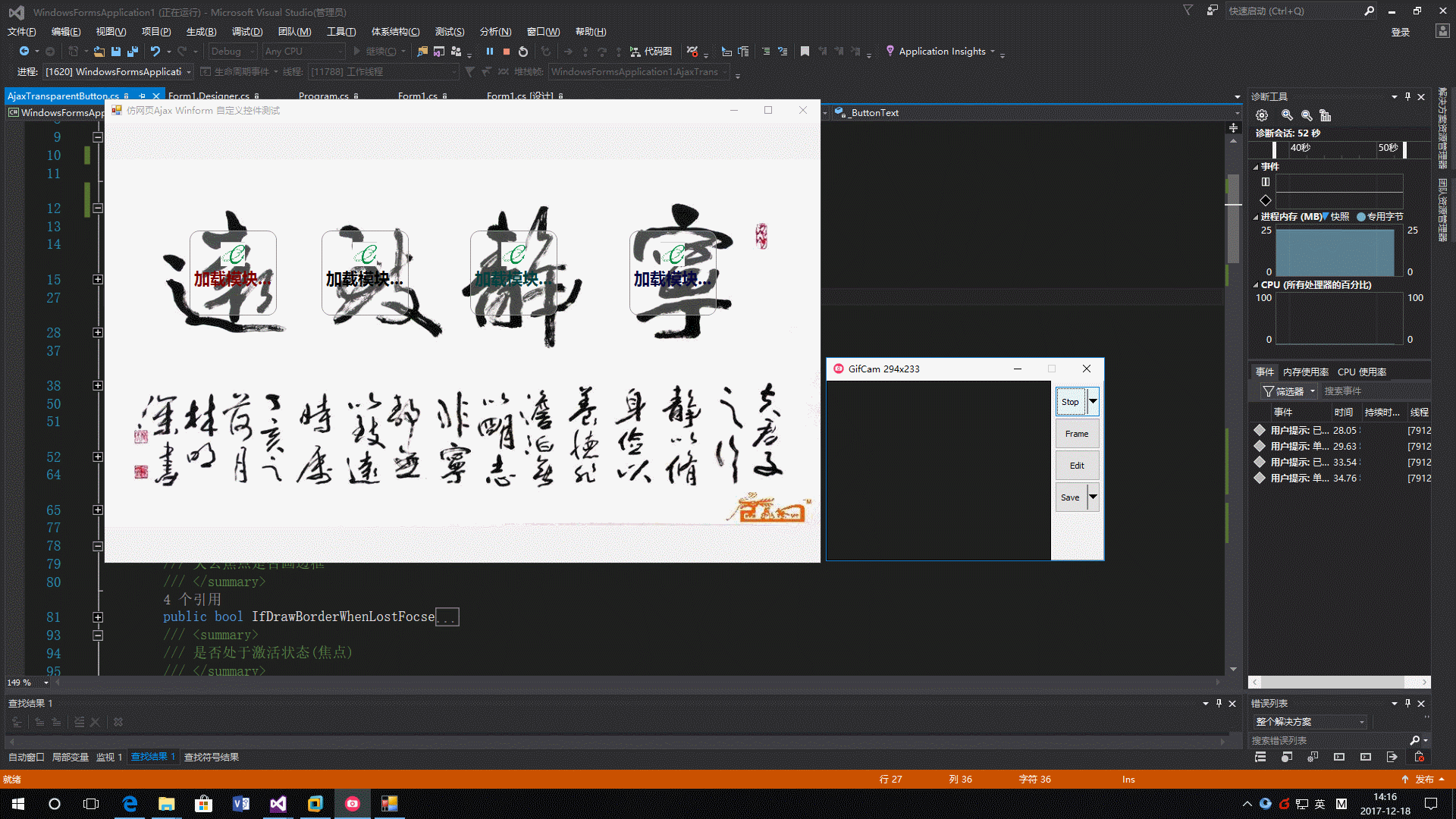
Task: Expand the collapsed region at line 81
Action: pos(98,617)
